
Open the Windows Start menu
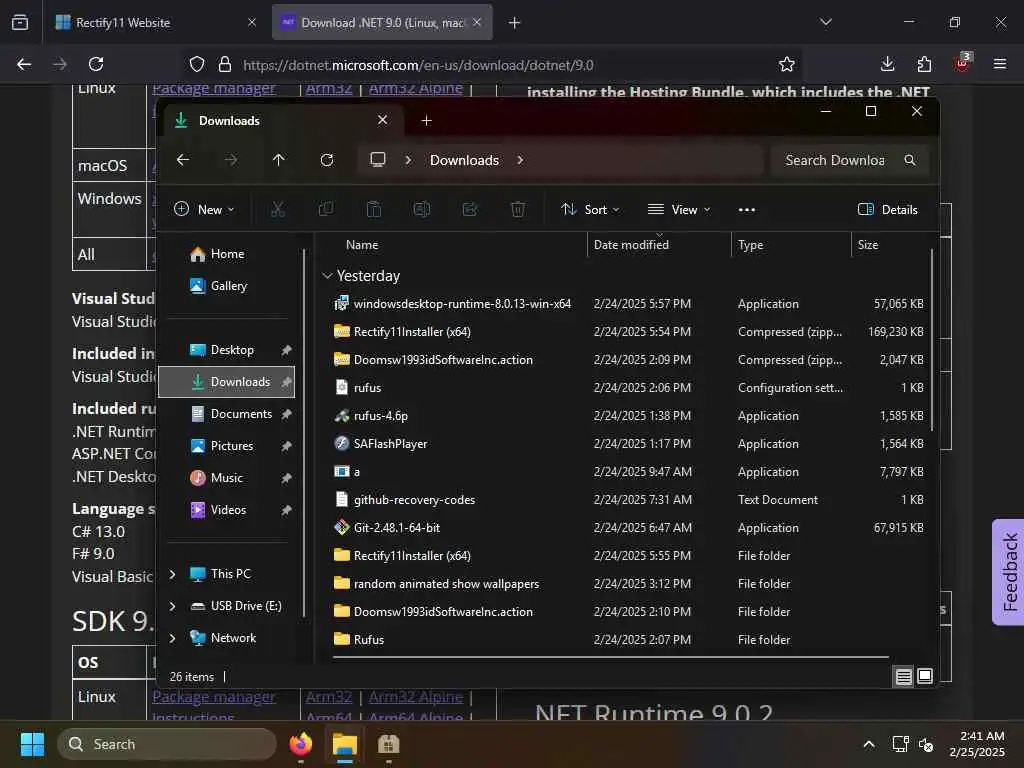[32, 744]
